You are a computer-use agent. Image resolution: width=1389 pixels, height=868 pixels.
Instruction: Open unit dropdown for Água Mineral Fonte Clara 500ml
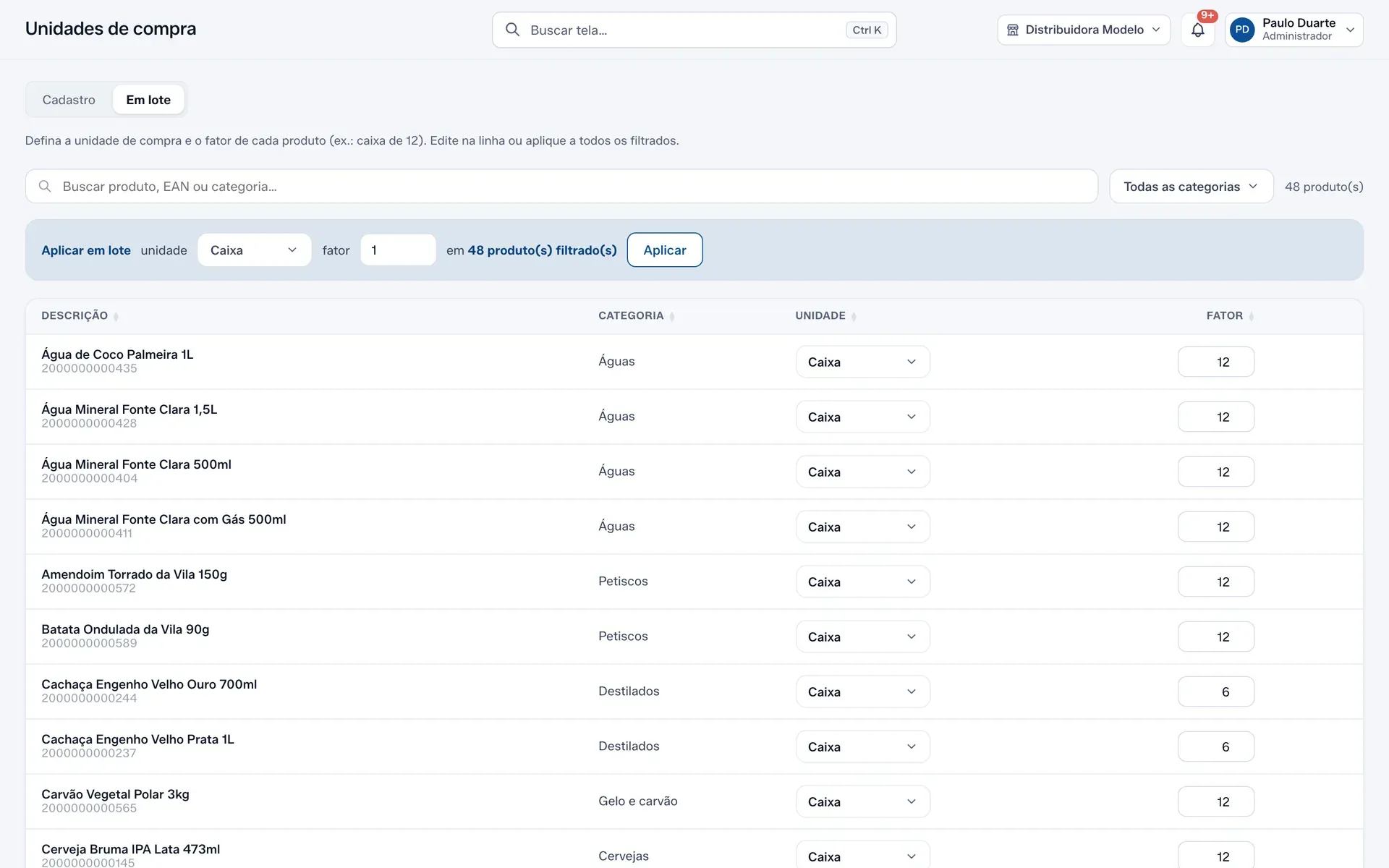[x=862, y=472]
